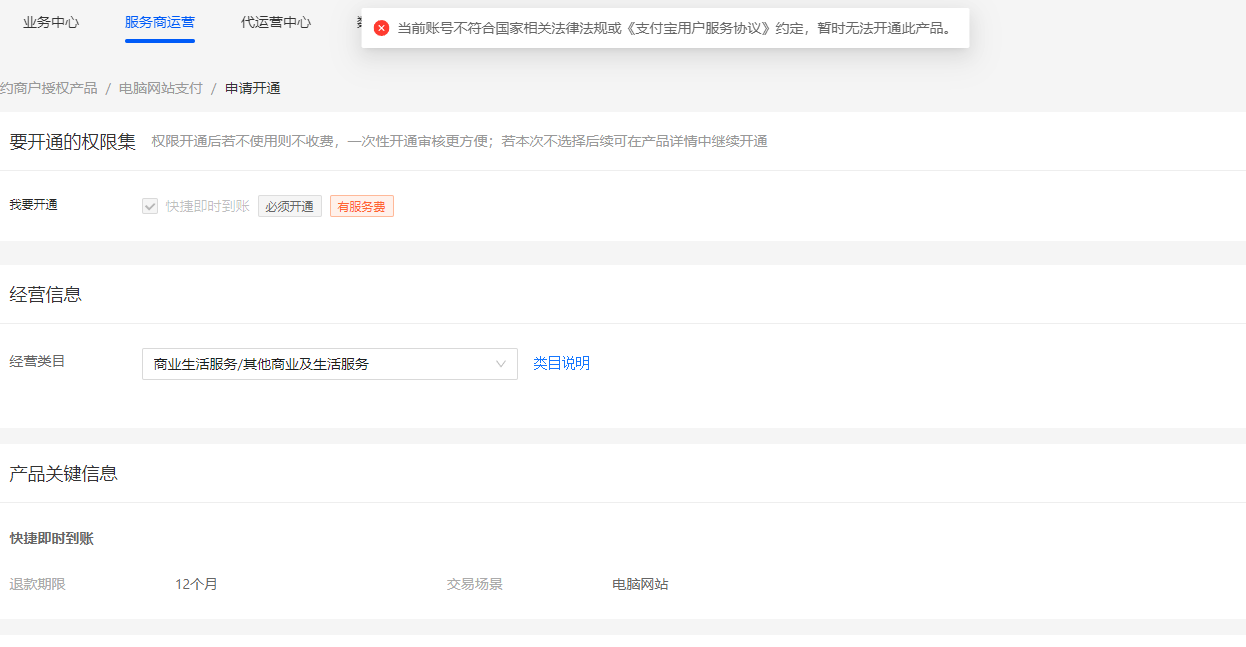The width and height of the screenshot is (1246, 647).
Task: Click the 经营信息 section heading
Action: click(46, 294)
